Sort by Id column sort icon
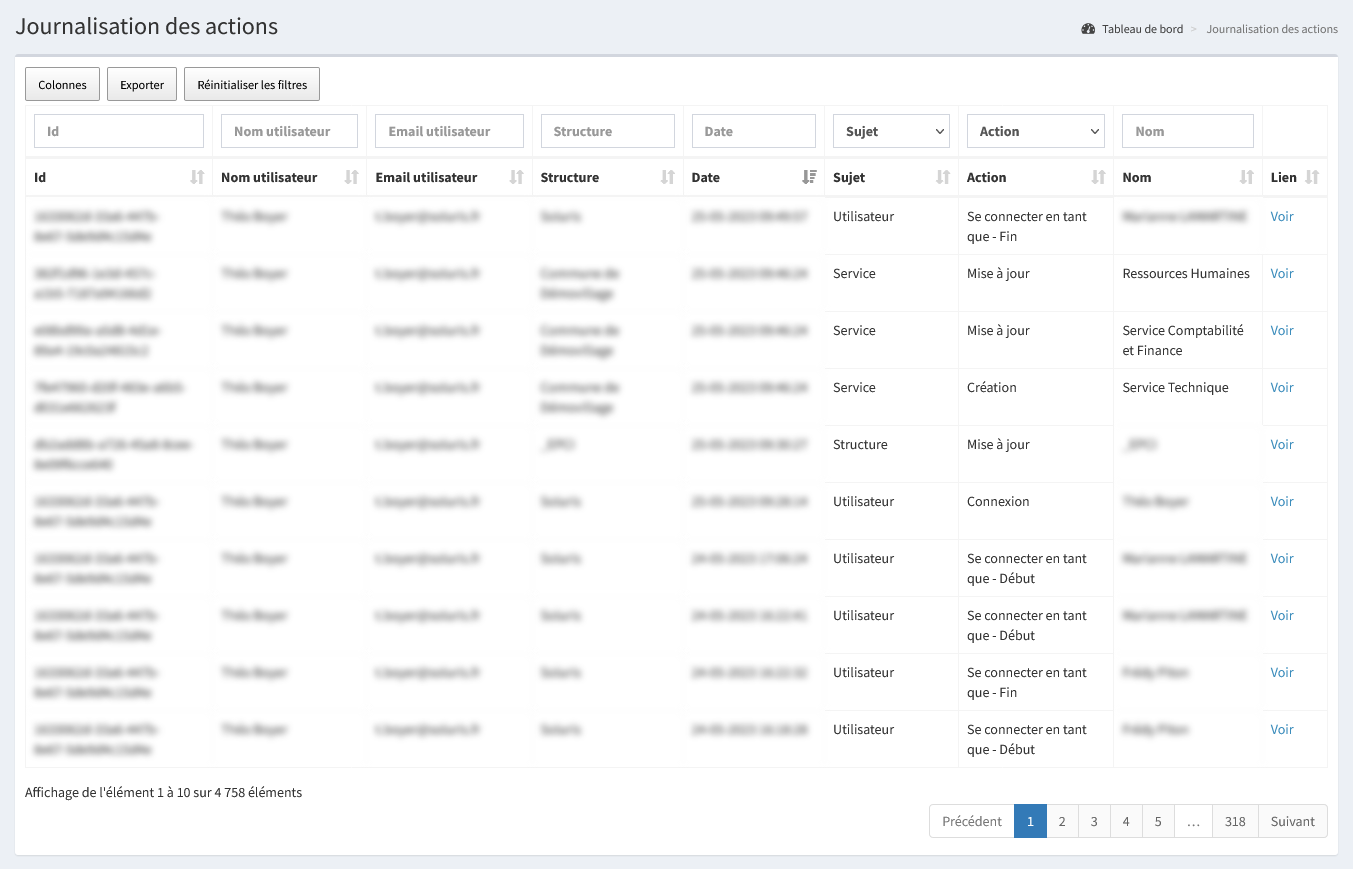Viewport: 1353px width, 869px height. pyautogui.click(x=197, y=177)
